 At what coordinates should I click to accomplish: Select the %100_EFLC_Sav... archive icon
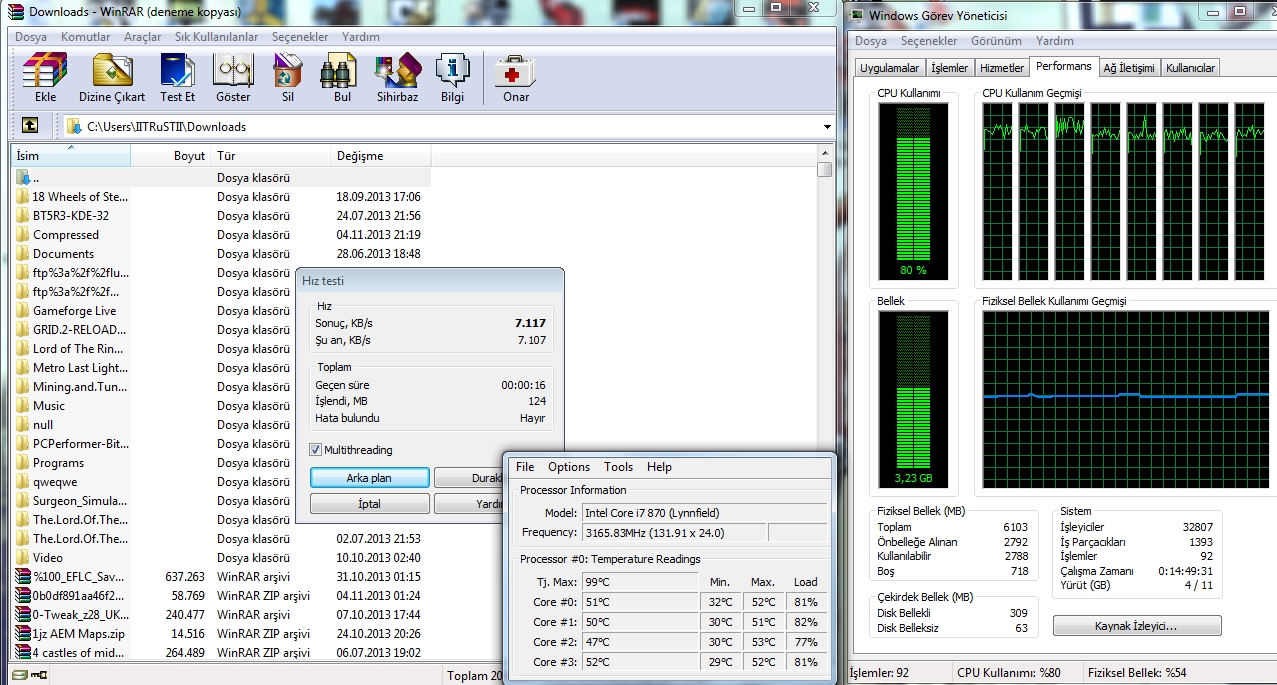[23, 577]
